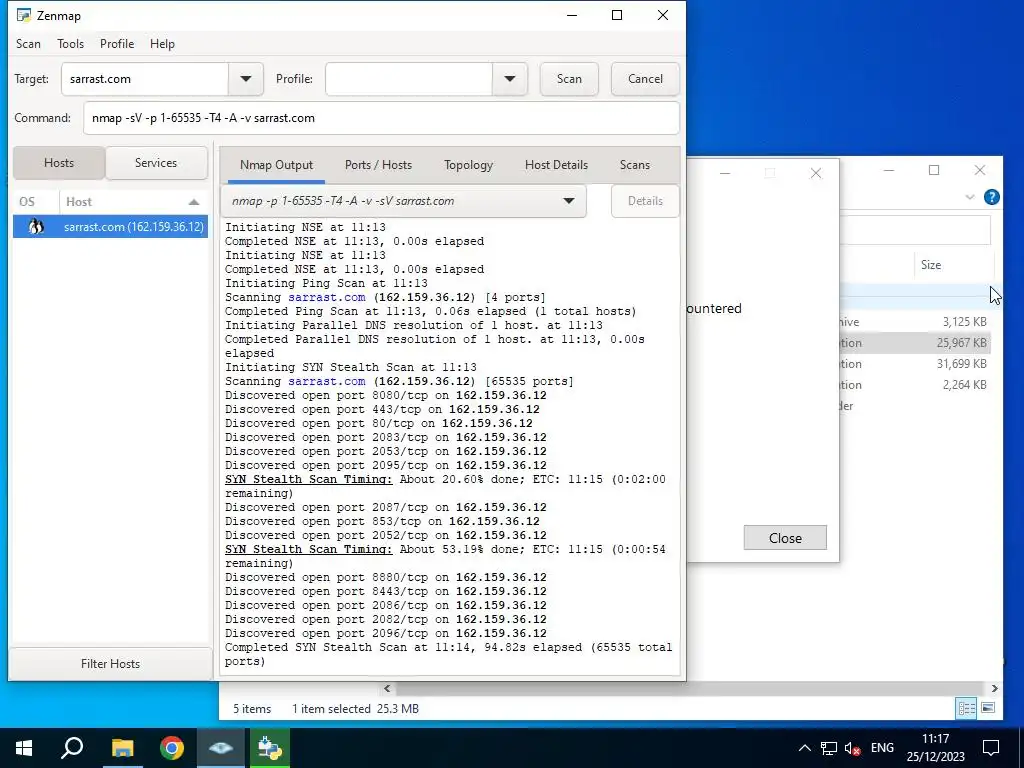Switch Explorer to large icons view
This screenshot has width=1024, height=768.
pos(988,708)
